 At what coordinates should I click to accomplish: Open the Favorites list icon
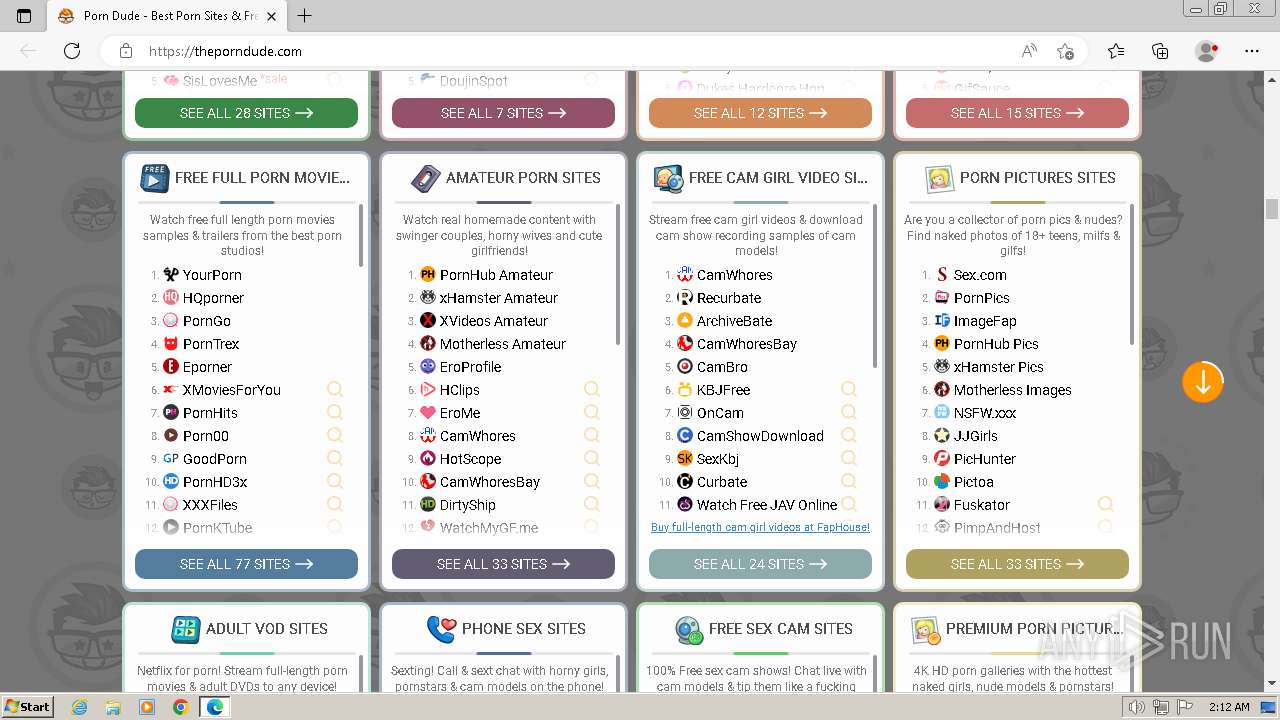pos(1116,51)
